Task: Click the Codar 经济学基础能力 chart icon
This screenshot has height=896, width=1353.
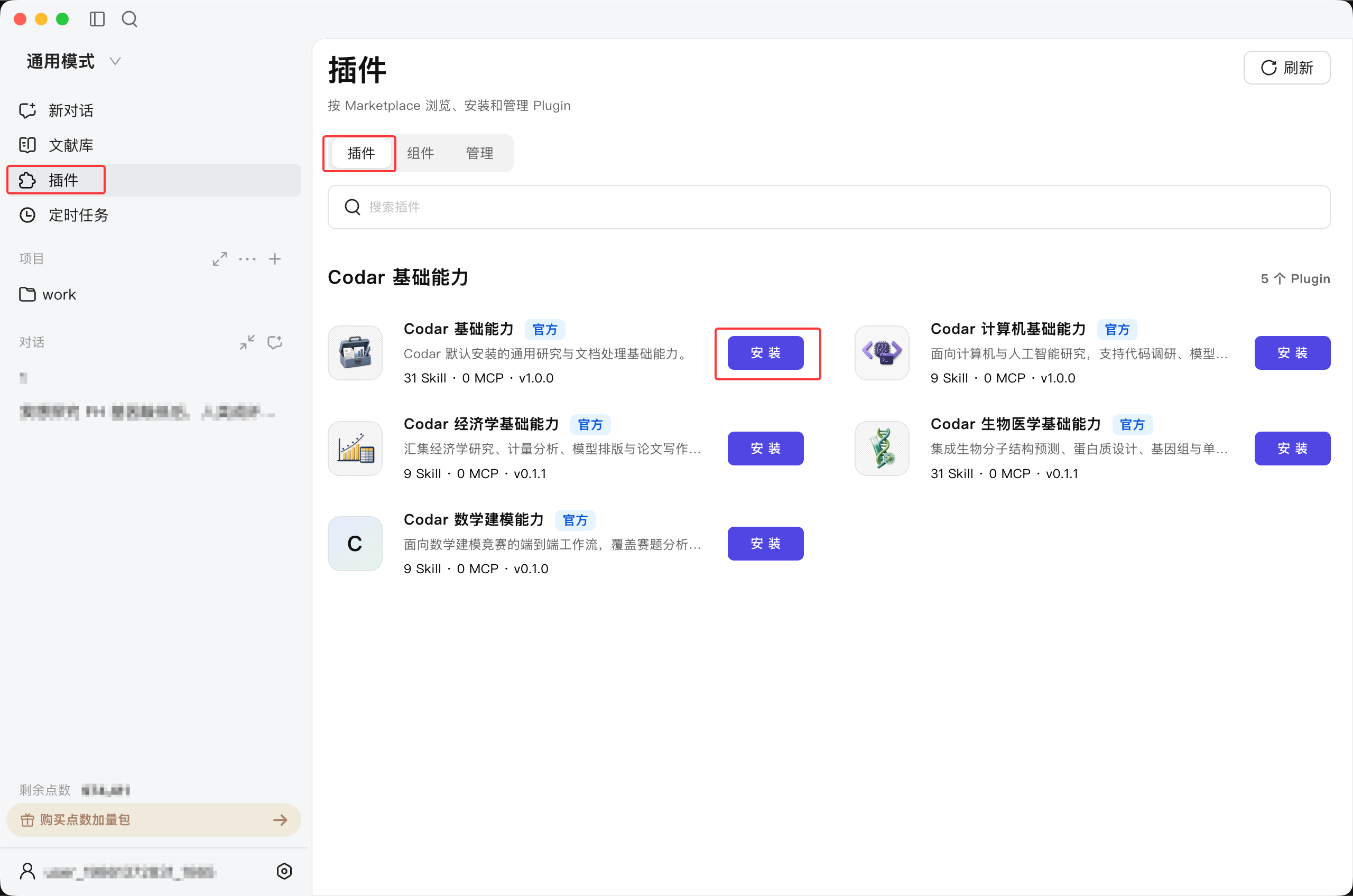Action: (355, 448)
